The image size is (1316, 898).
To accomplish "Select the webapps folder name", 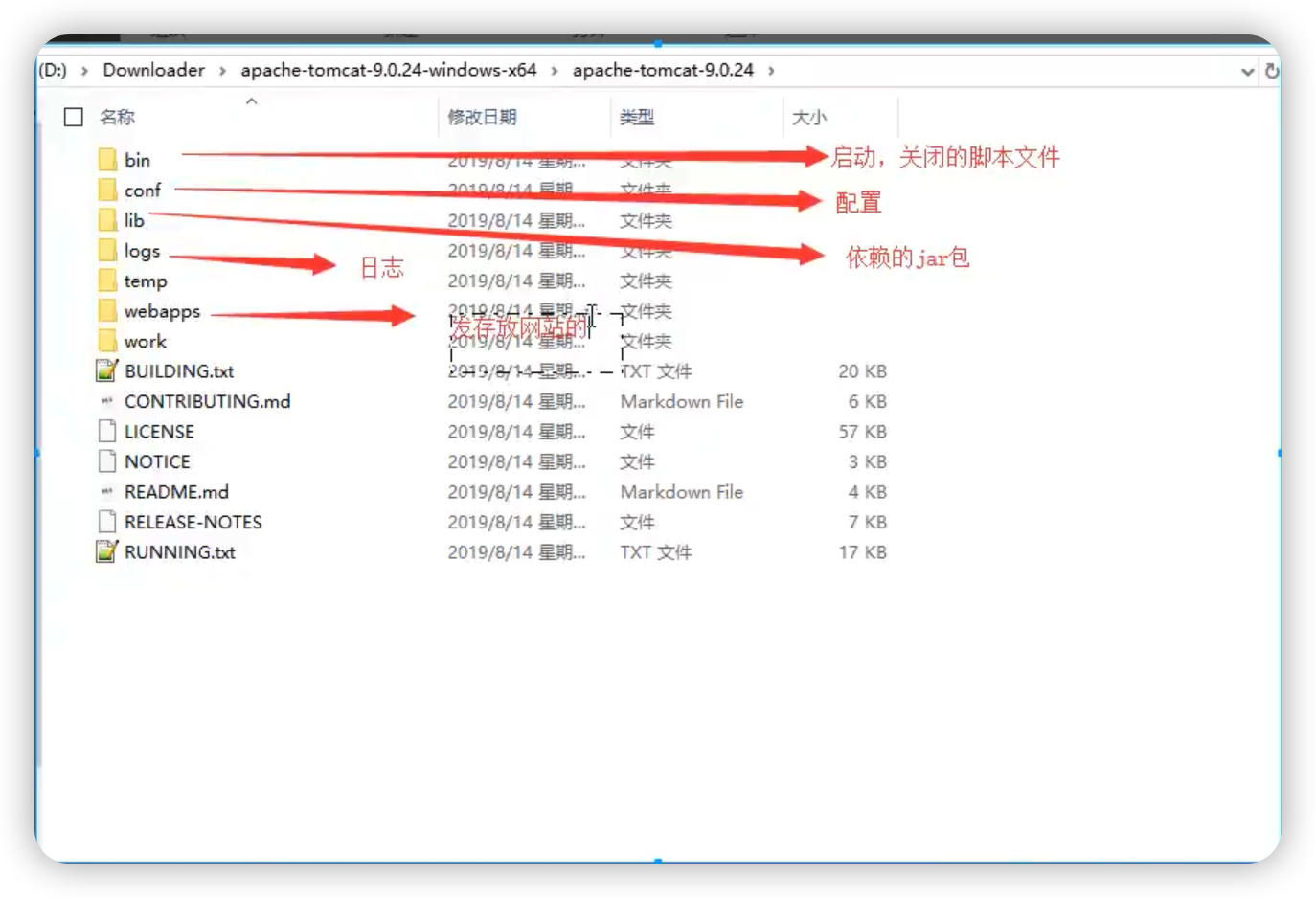I will click(162, 311).
